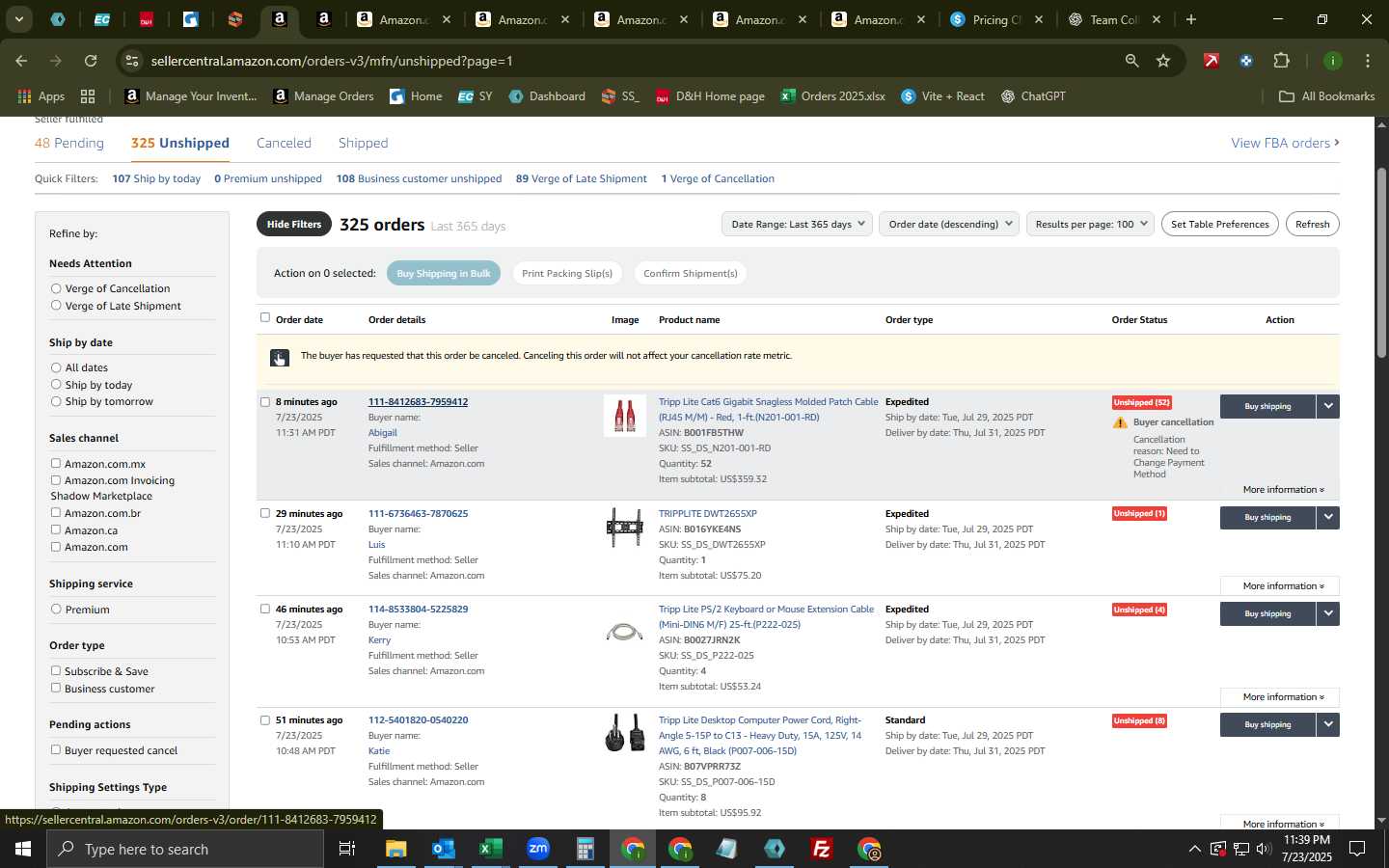The height and width of the screenshot is (868, 1389).
Task: Expand Buy shipping arrow for order 111-6736463-7870625
Action: point(1328,517)
